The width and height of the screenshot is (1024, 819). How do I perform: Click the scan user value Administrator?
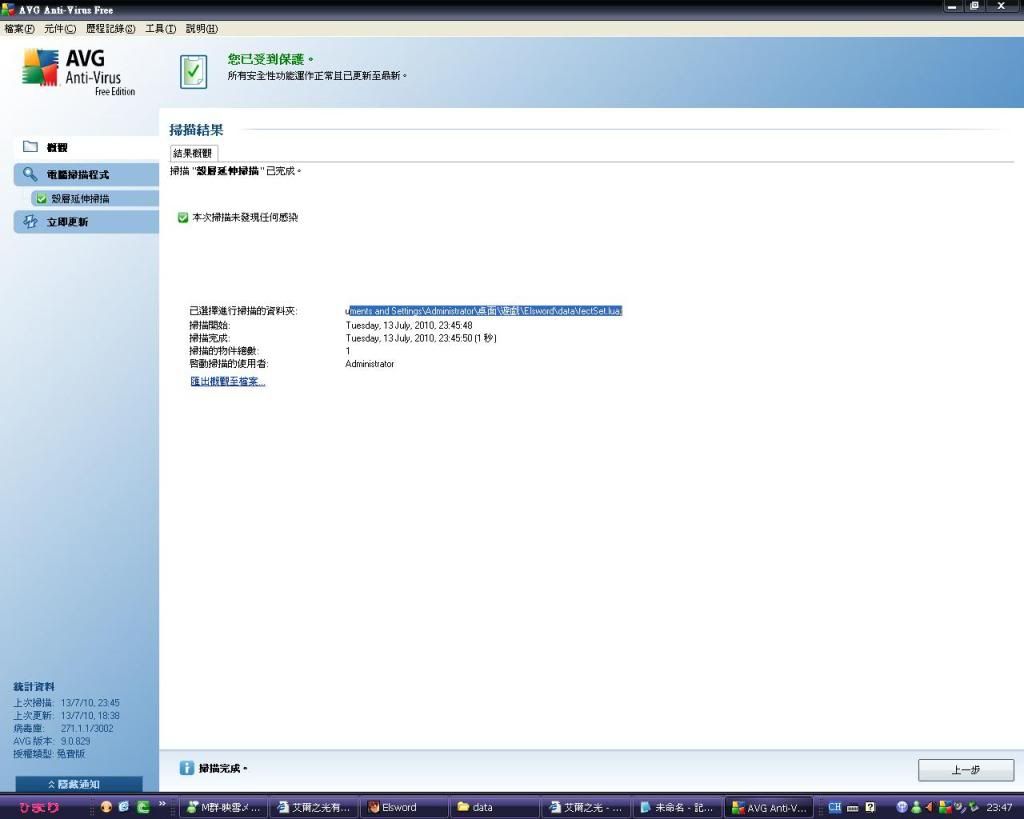(370, 364)
